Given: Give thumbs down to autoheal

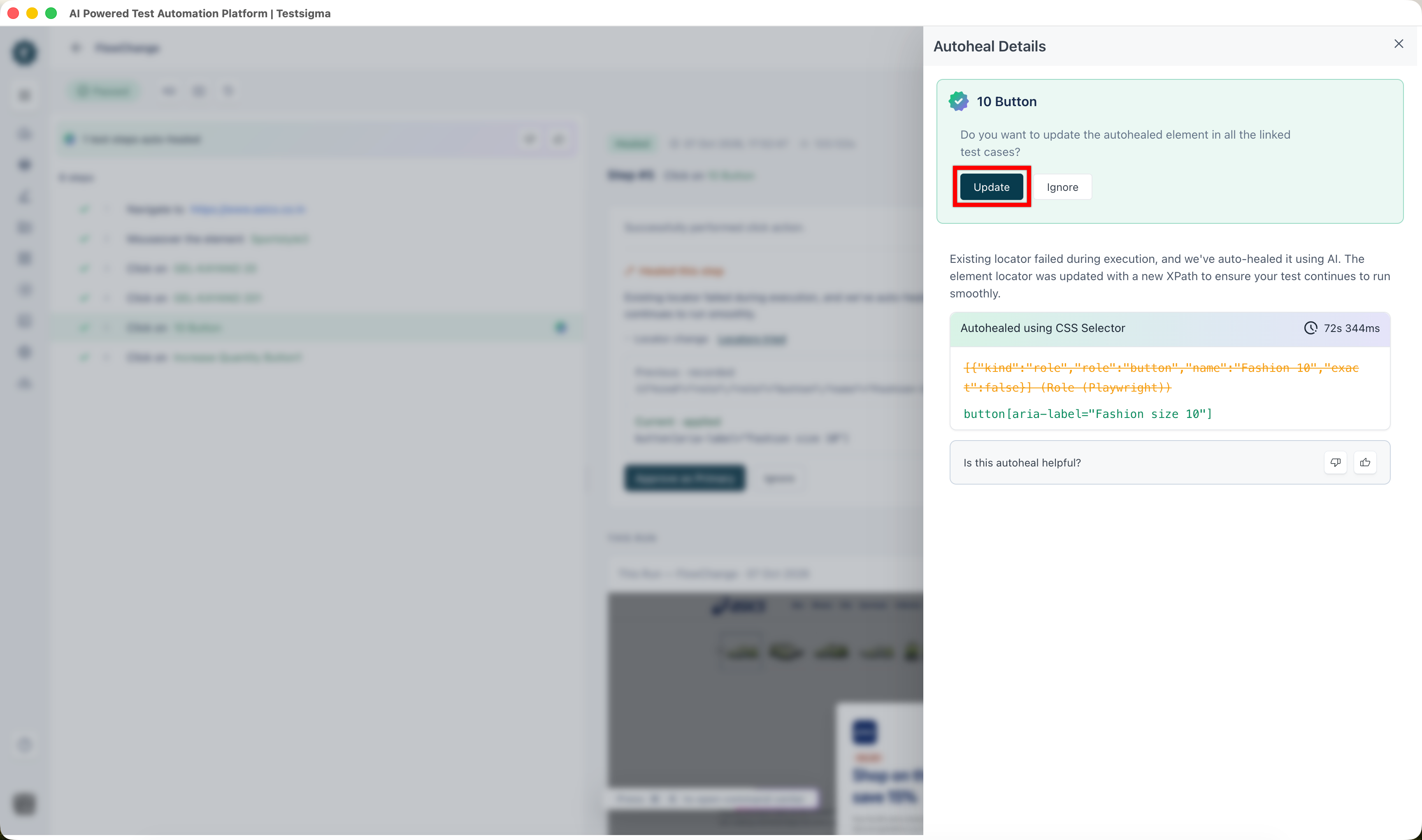Looking at the screenshot, I should (x=1336, y=462).
